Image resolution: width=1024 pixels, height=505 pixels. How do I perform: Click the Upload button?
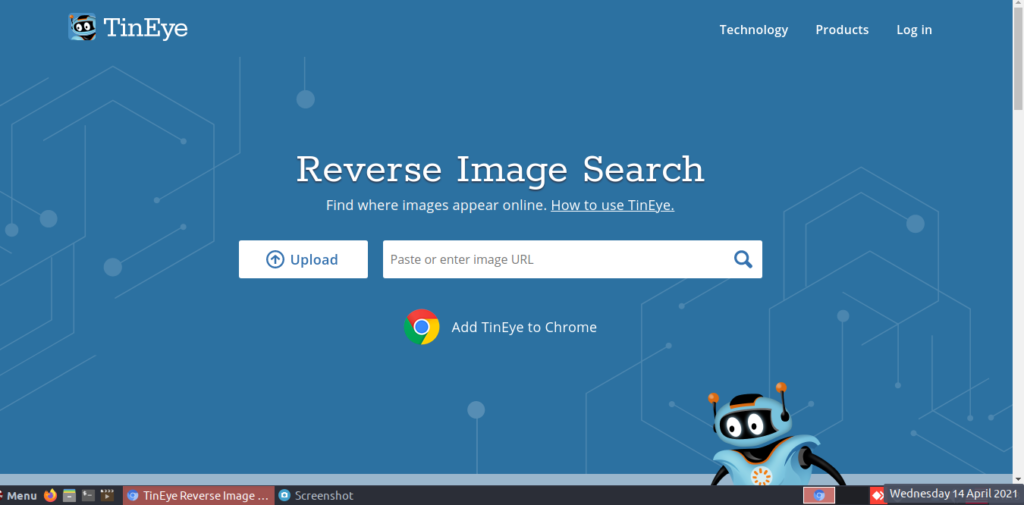point(303,259)
